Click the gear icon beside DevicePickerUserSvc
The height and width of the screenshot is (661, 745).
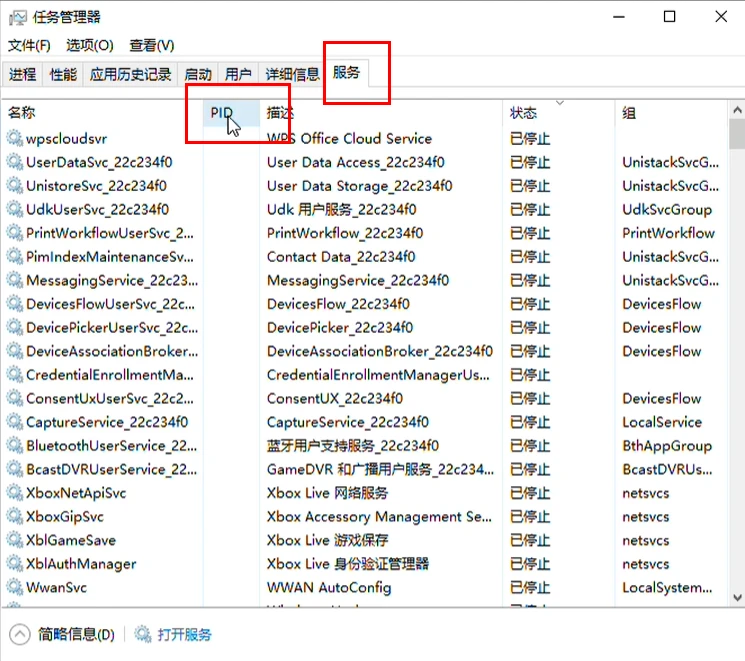(x=14, y=327)
